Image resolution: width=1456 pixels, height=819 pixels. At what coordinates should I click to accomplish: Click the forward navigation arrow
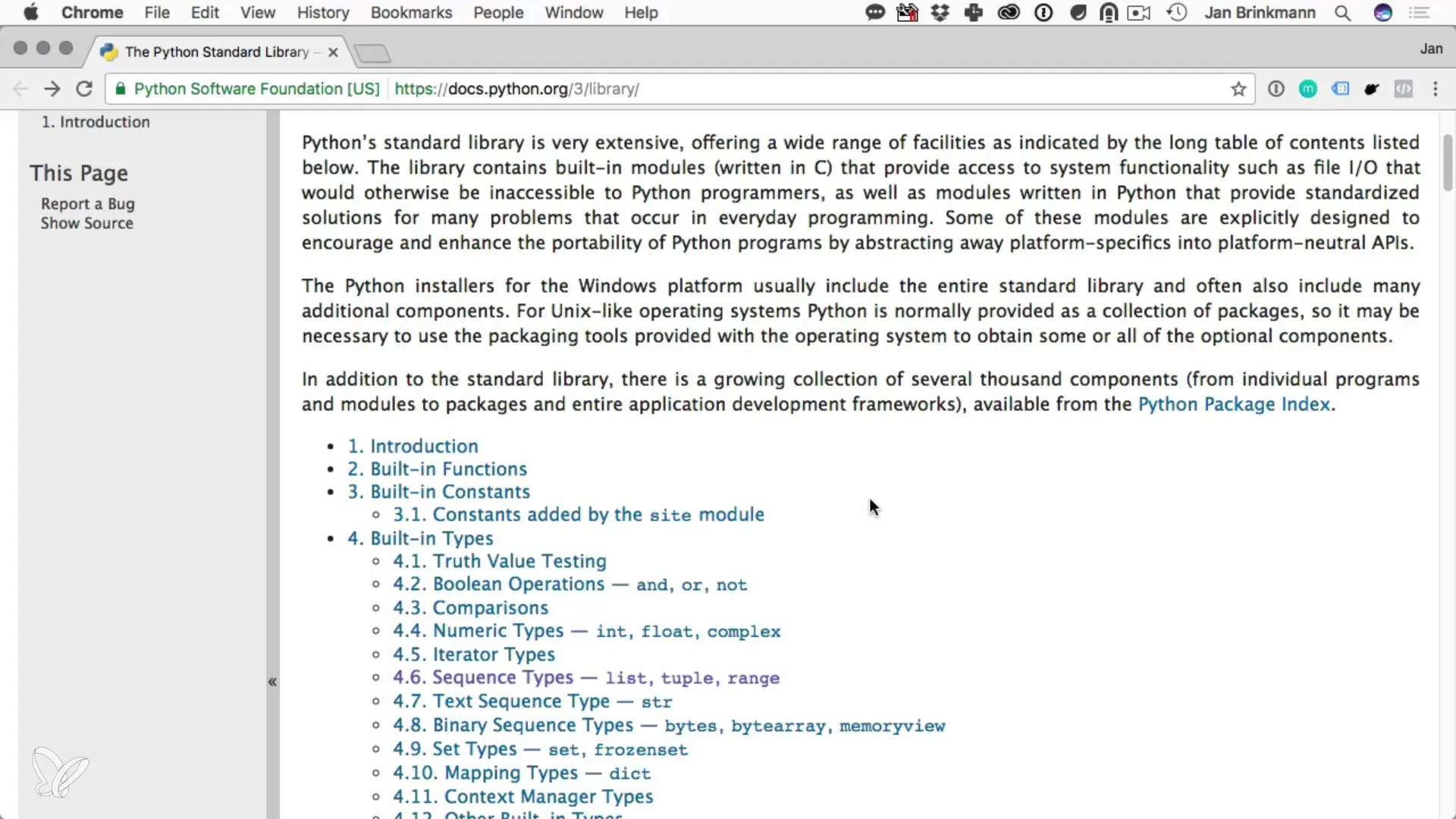point(52,89)
